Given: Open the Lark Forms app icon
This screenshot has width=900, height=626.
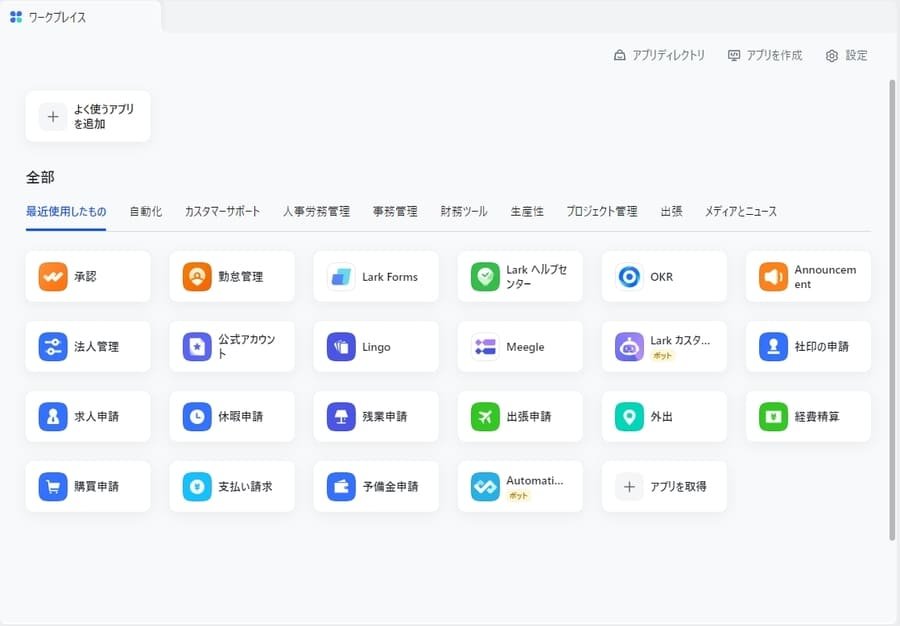Looking at the screenshot, I should (x=341, y=277).
